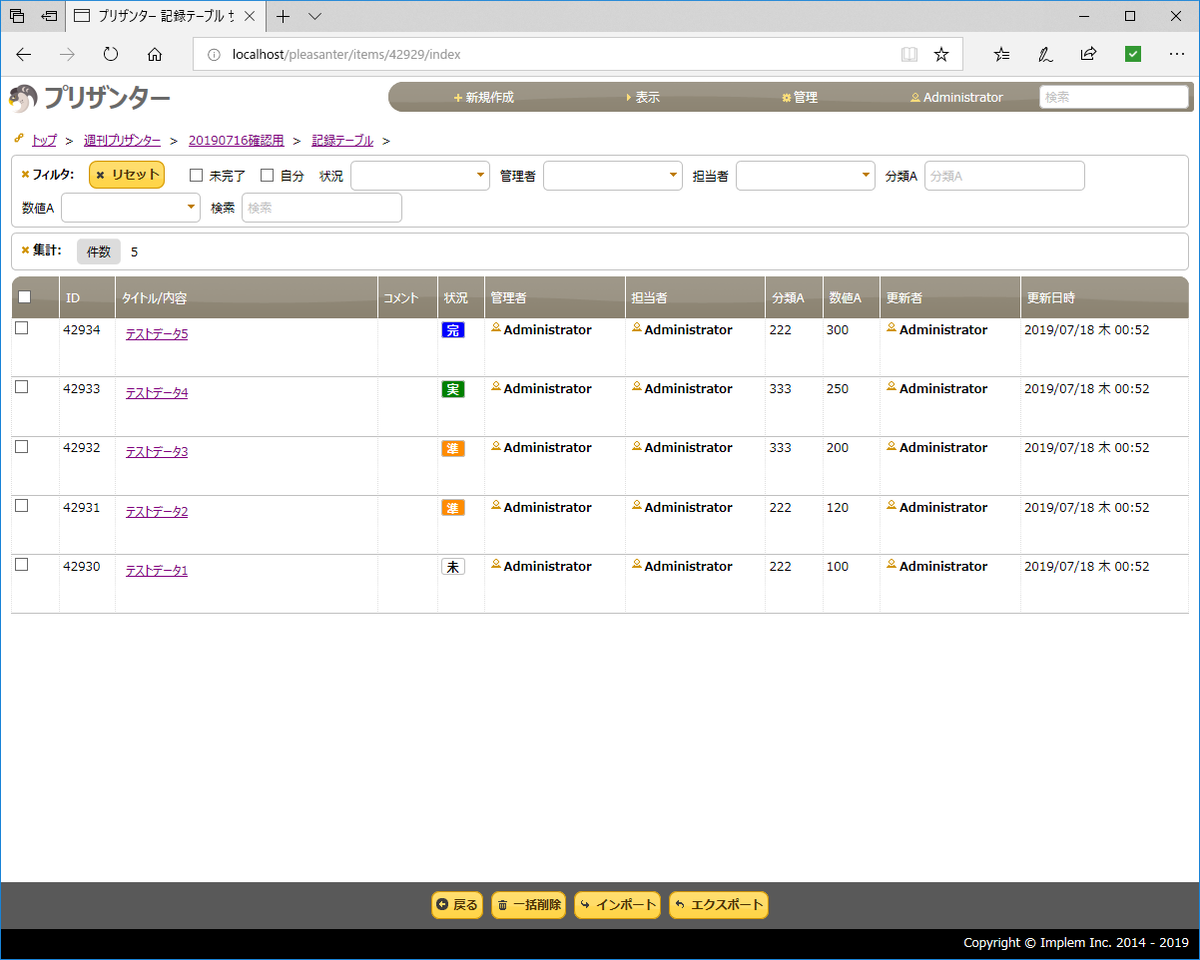Click the browser address bar URL
Screen dimensions: 1200x960
pyautogui.click(x=346, y=55)
